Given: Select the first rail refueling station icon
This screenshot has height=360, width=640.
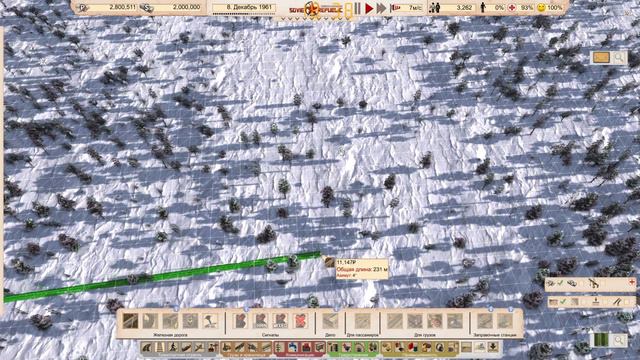Looking at the screenshot, I should pyautogui.click(x=484, y=321).
